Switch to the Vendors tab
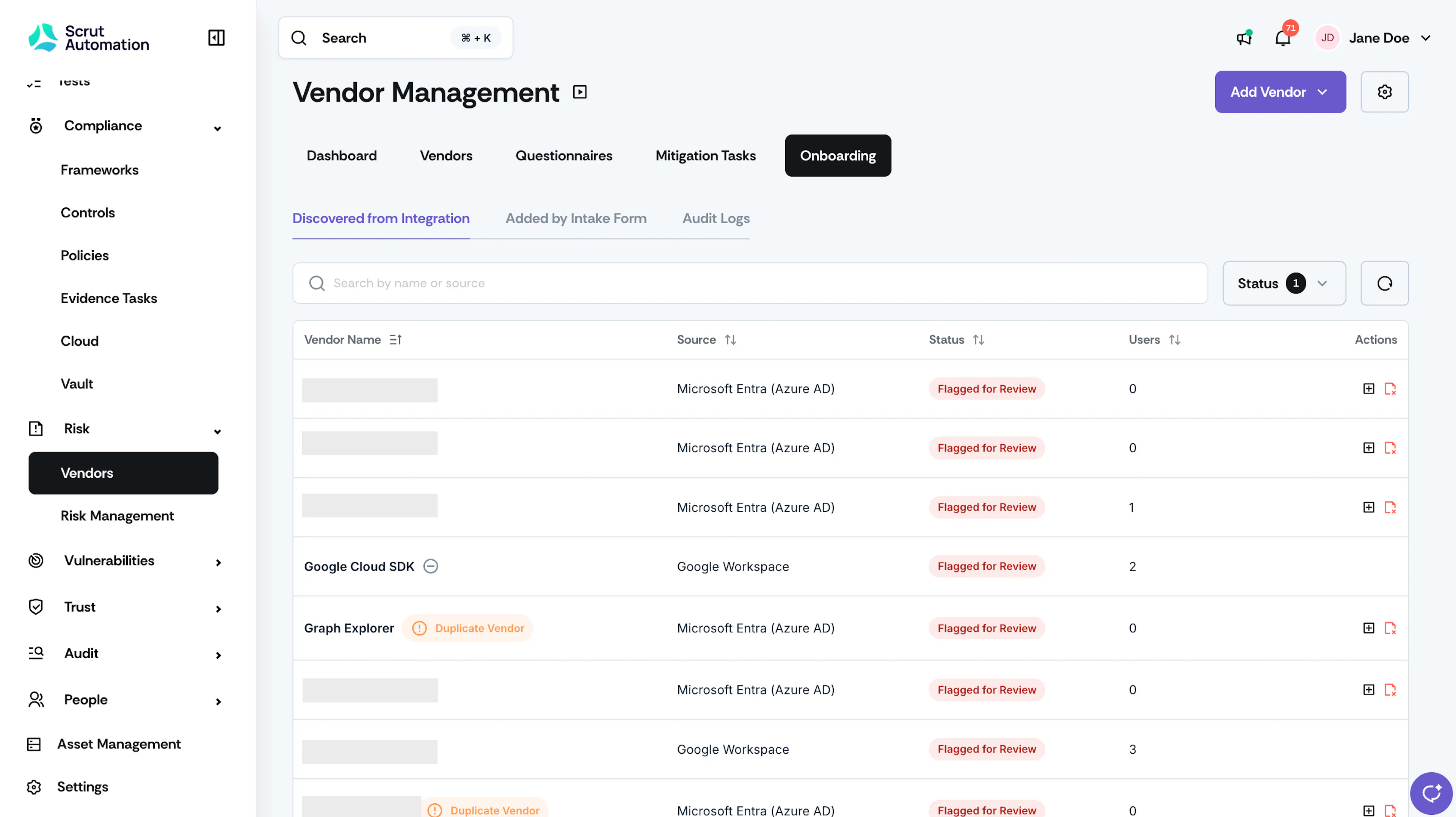Screen dimensions: 1456x817 point(446,155)
